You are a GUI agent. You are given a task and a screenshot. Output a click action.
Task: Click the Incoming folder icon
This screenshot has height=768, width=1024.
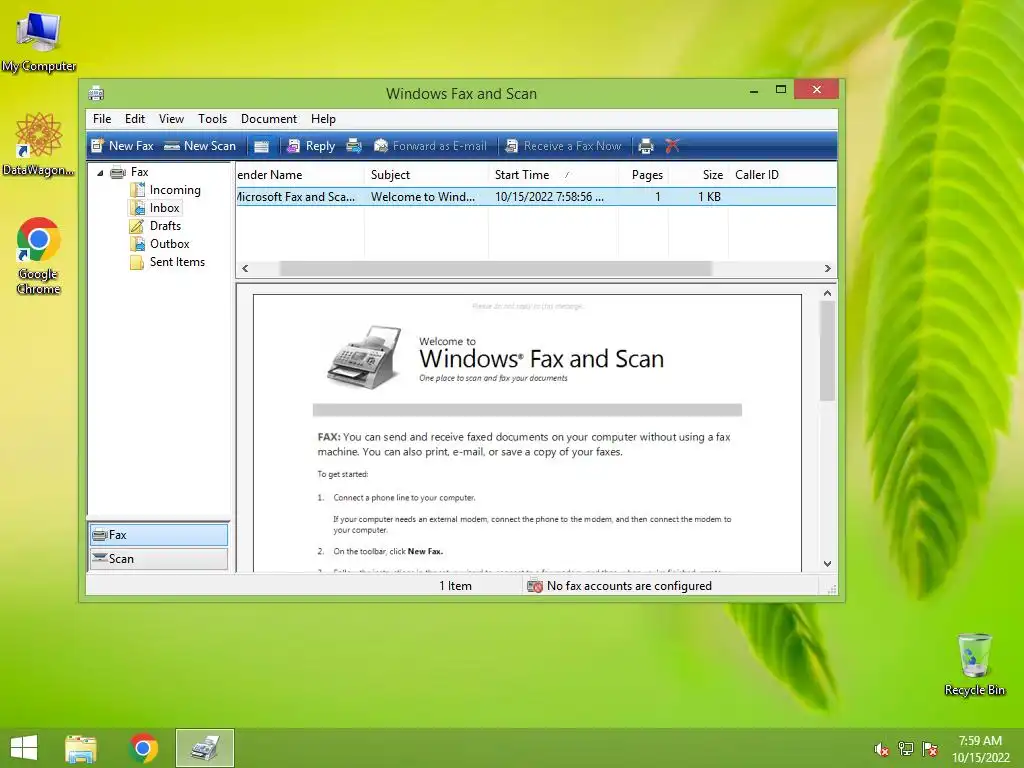137,190
